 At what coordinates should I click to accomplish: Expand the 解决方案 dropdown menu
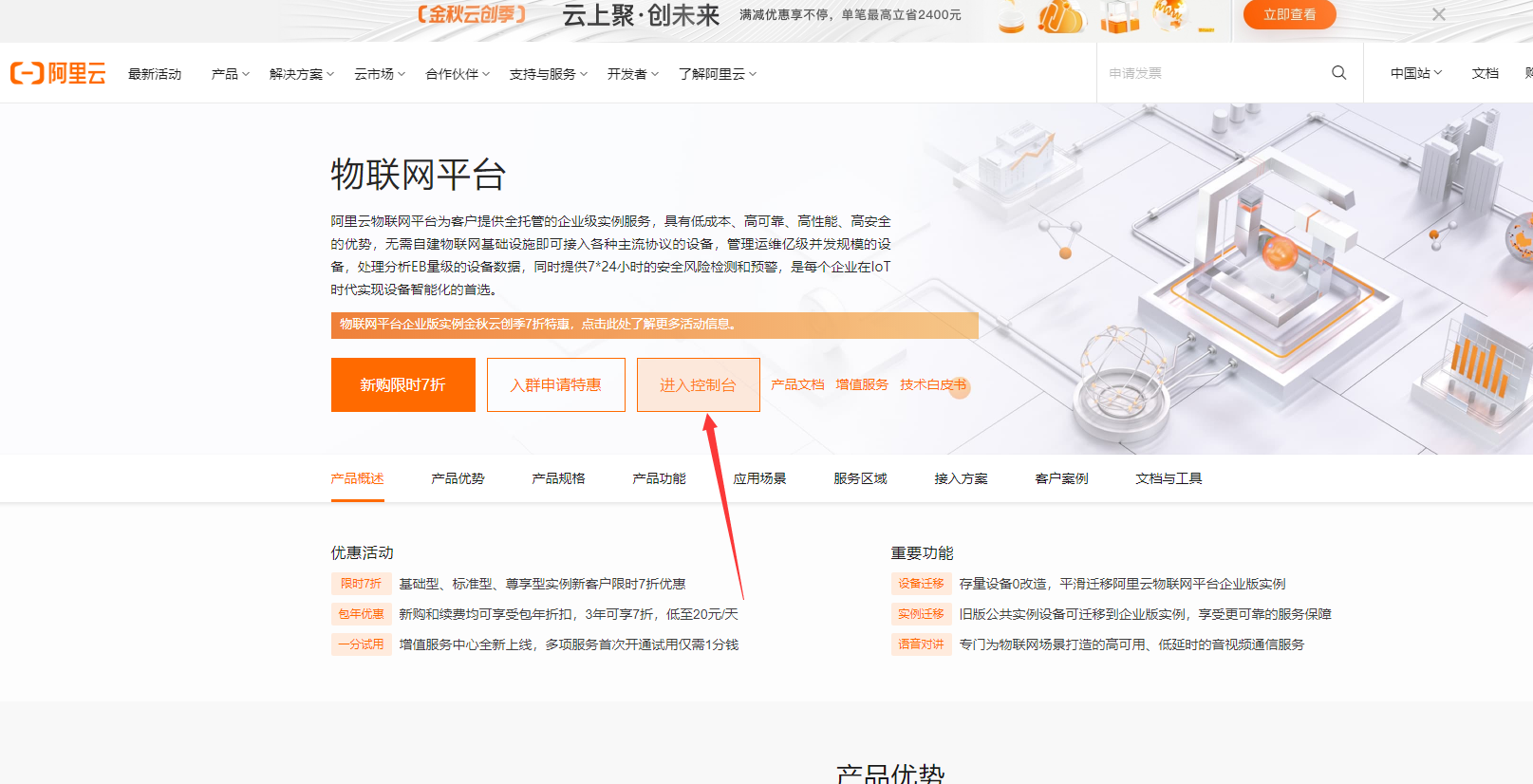click(302, 74)
